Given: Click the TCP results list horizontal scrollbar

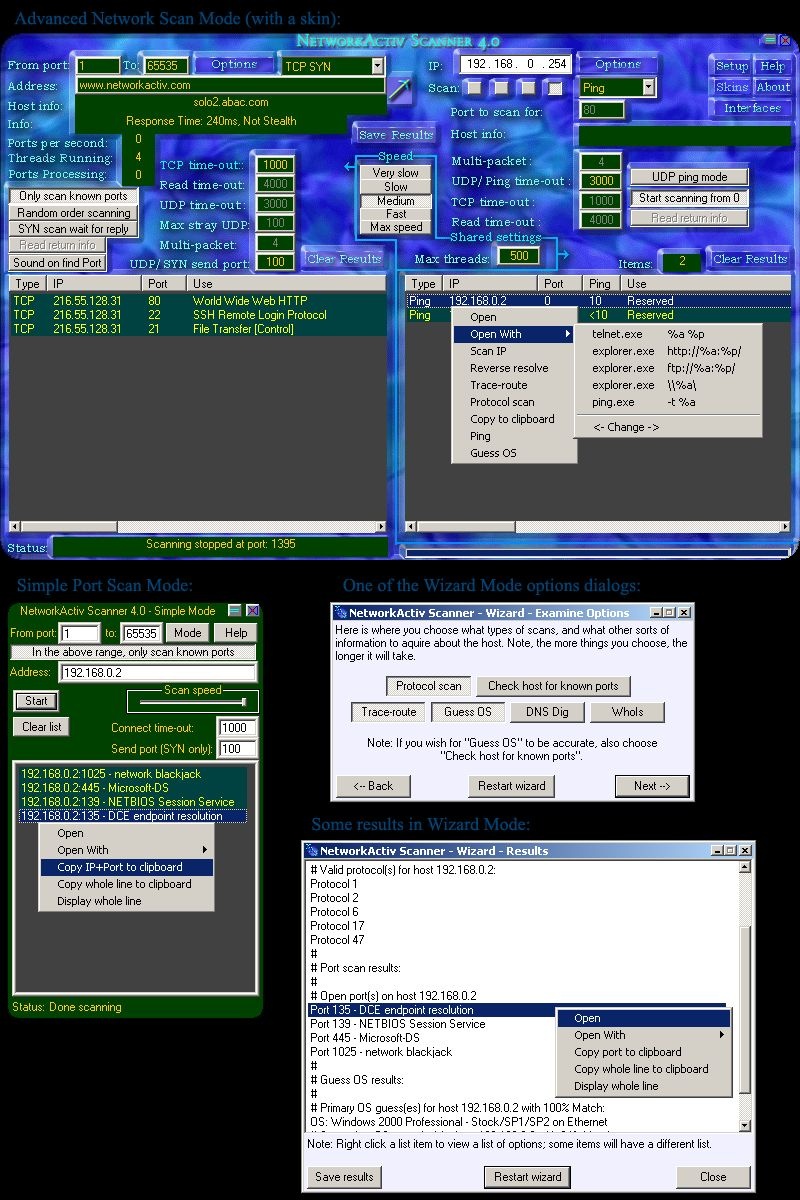Looking at the screenshot, I should tap(198, 526).
